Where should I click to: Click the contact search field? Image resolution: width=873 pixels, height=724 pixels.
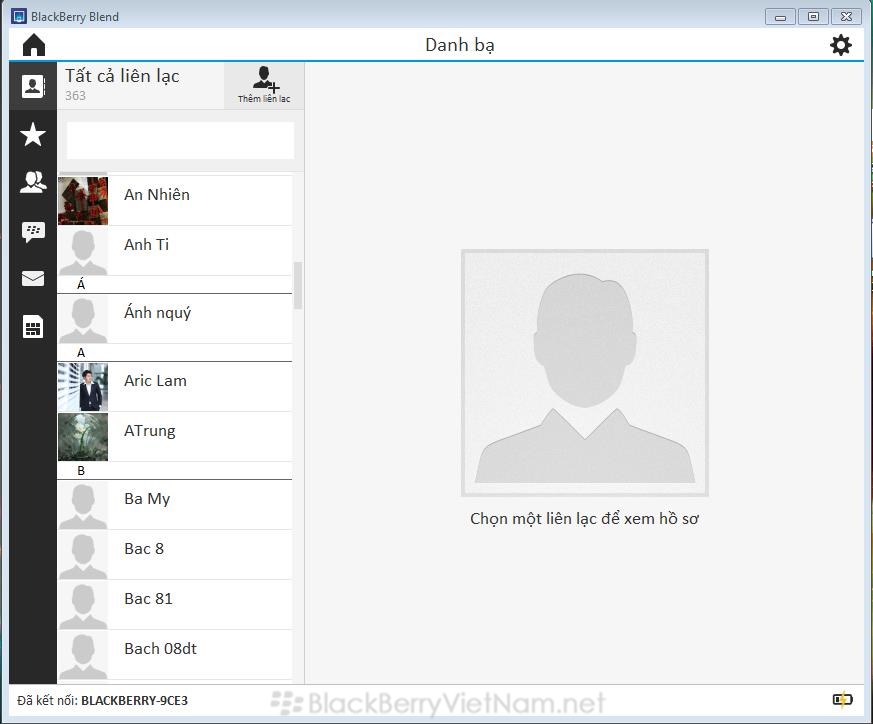[x=180, y=141]
